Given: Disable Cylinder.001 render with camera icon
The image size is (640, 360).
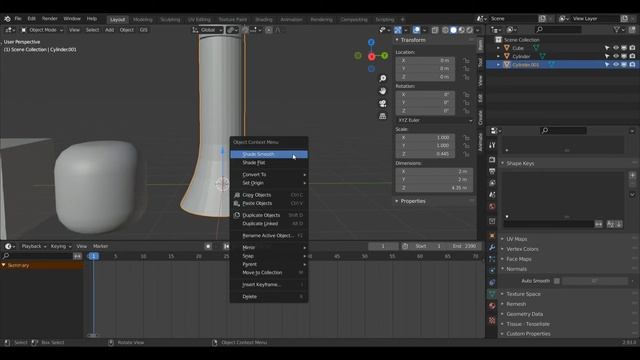Looking at the screenshot, I should (x=632, y=64).
